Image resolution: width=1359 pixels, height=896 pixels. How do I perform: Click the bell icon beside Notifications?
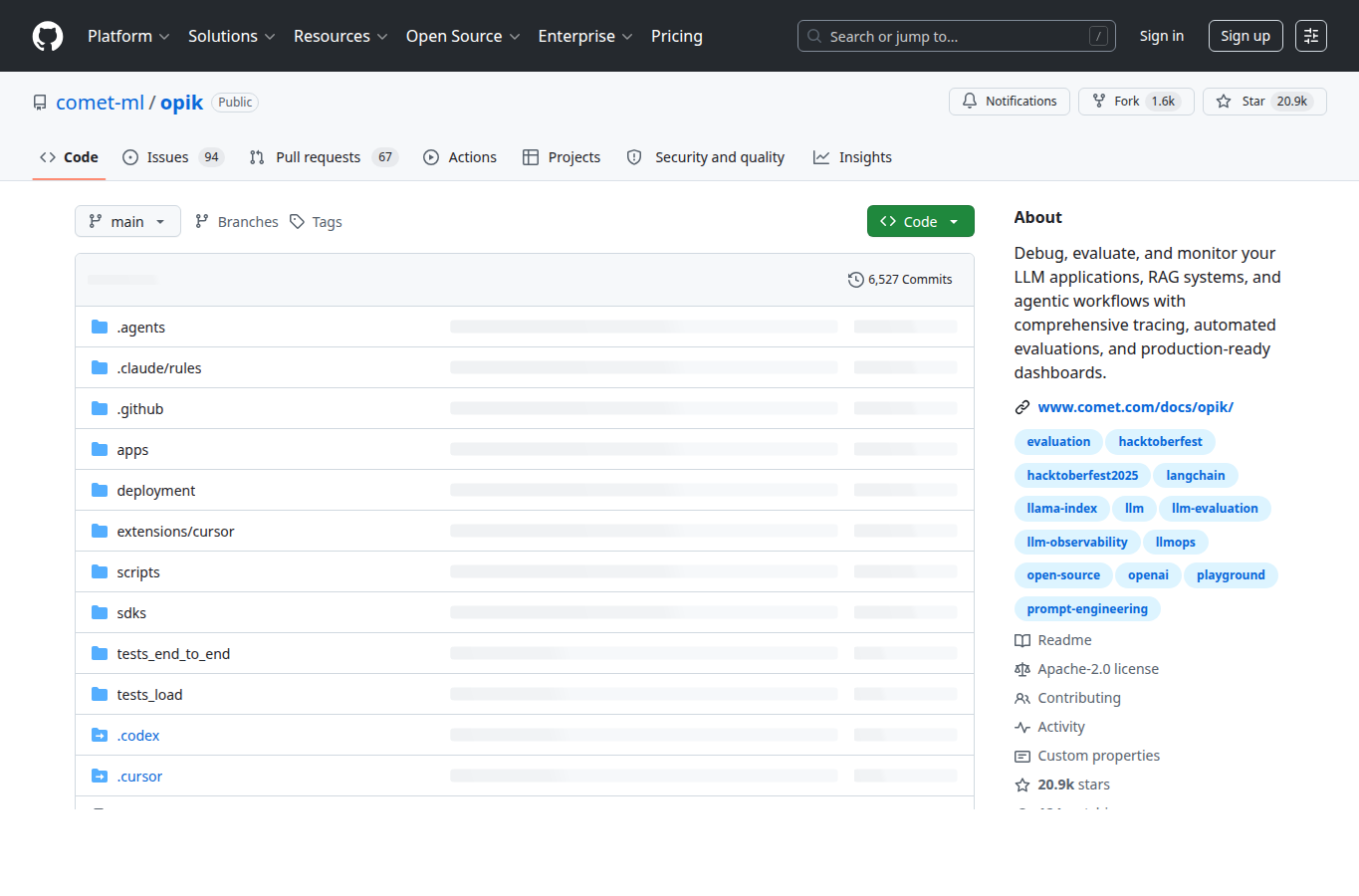970,102
